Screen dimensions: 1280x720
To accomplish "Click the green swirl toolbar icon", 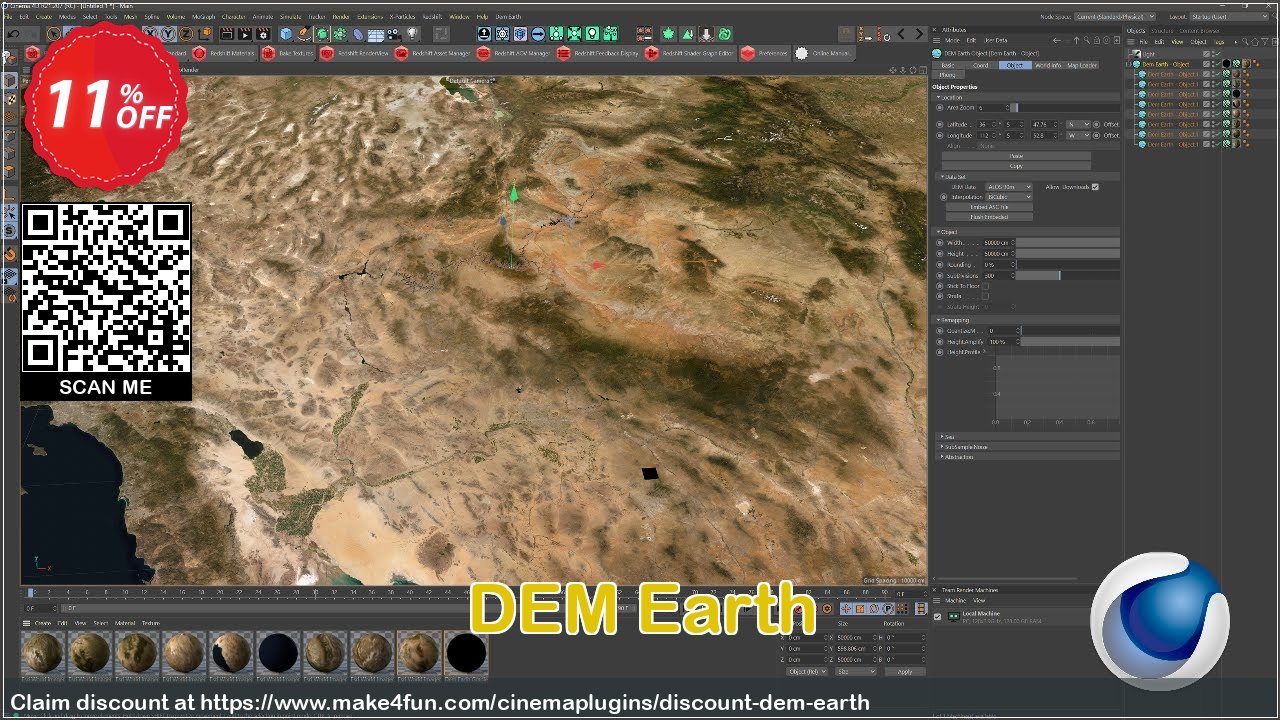I will (725, 33).
